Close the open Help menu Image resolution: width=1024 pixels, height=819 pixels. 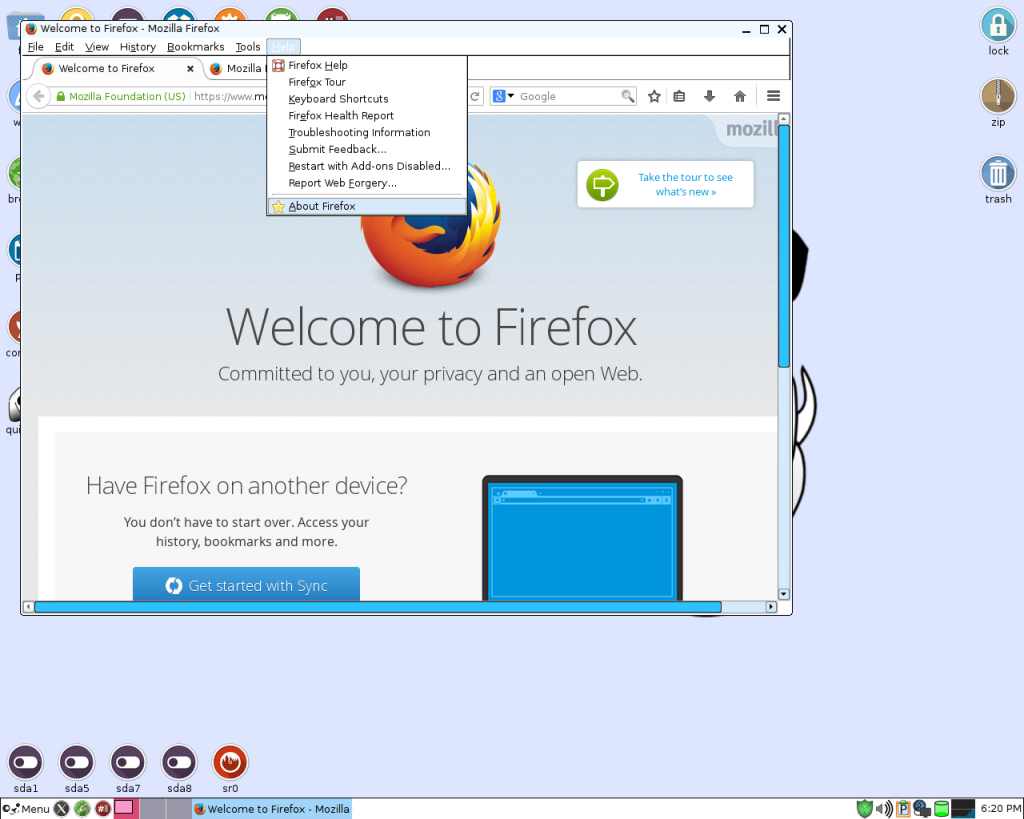(283, 47)
